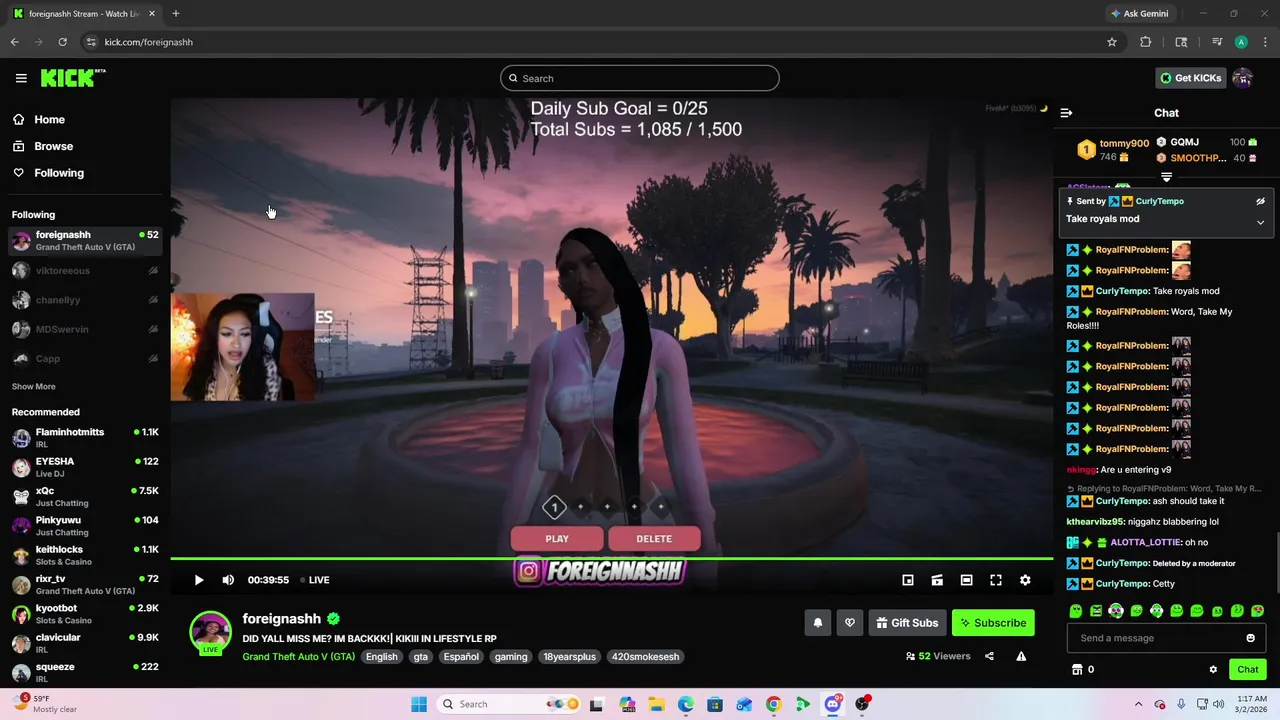The image size is (1280, 720).
Task: Jump to LIVE indicator in player
Action: point(313,580)
